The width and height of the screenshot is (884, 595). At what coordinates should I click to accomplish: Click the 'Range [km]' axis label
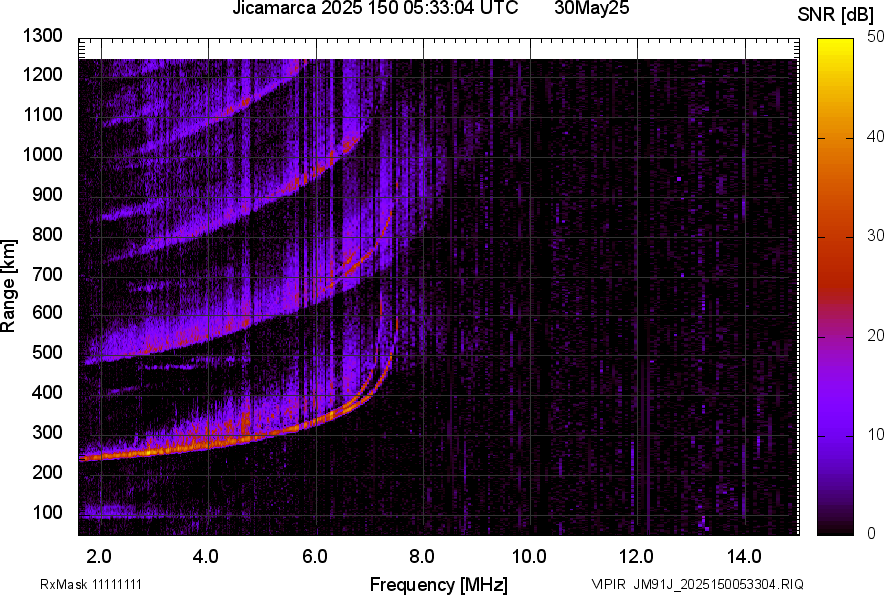8,286
